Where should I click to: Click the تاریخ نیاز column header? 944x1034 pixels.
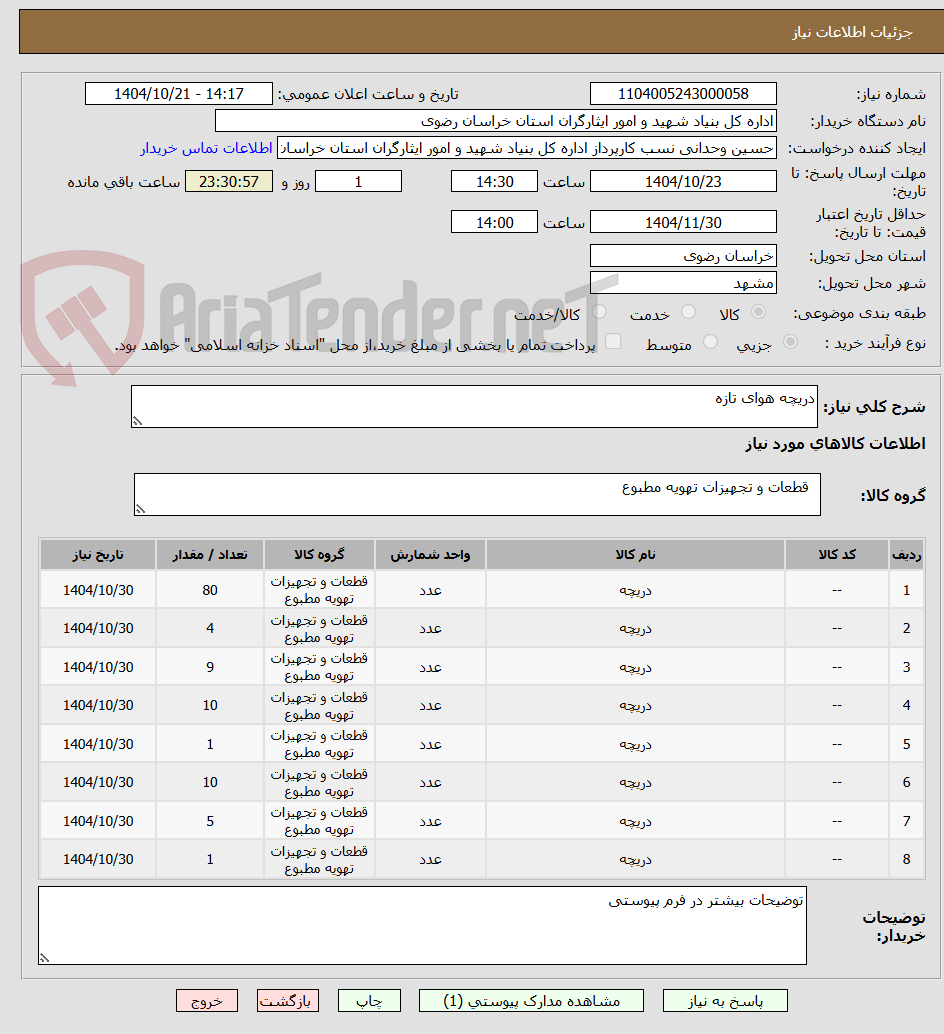98,555
